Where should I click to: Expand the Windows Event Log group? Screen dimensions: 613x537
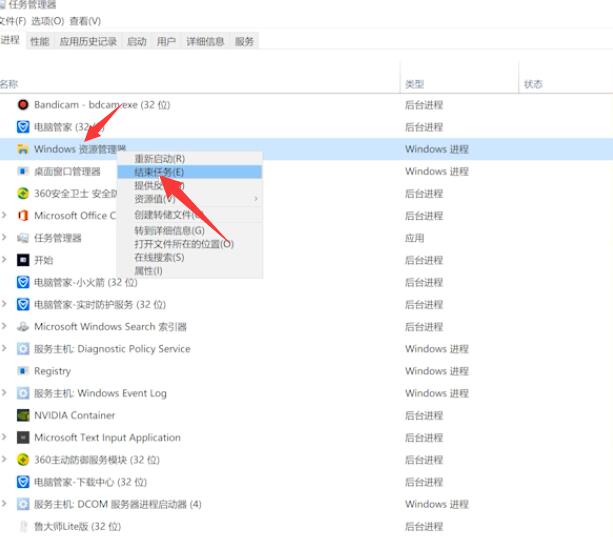(4, 392)
